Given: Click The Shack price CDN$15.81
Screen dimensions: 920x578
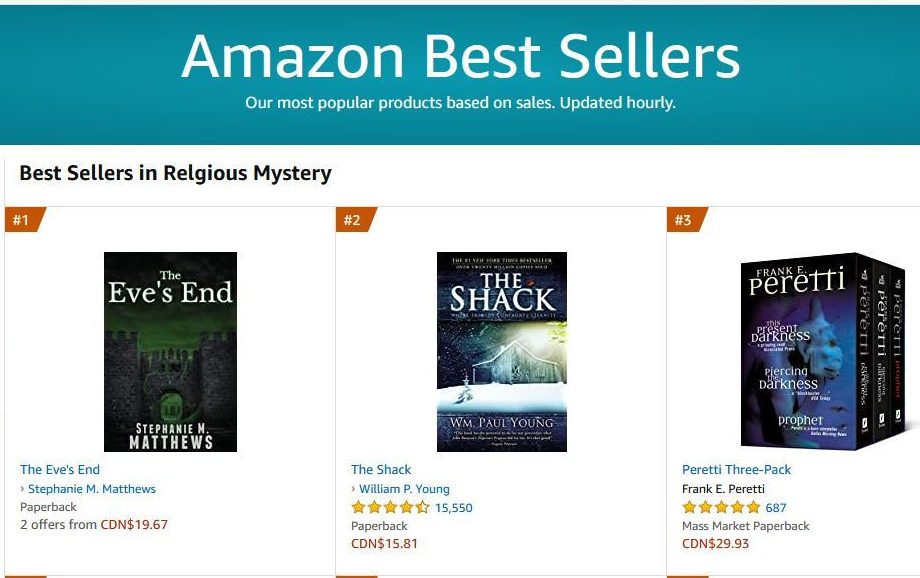Looking at the screenshot, I should coord(385,544).
